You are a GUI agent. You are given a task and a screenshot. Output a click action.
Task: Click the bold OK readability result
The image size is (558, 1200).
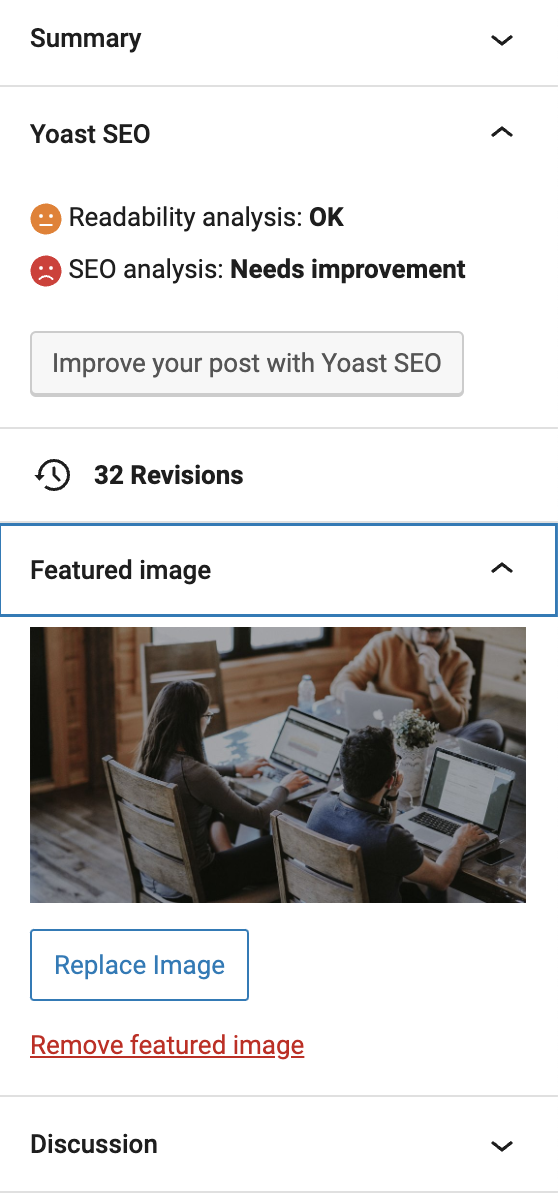(x=326, y=218)
